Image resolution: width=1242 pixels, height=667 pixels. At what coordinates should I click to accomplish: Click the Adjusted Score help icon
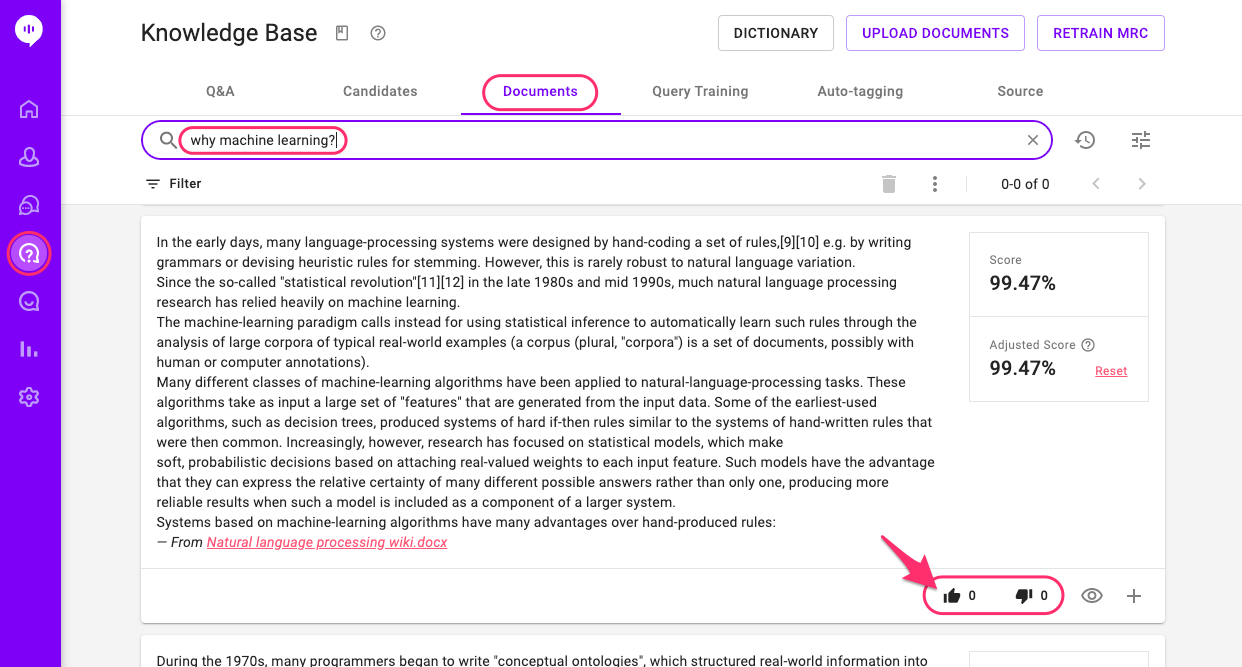click(x=1088, y=345)
